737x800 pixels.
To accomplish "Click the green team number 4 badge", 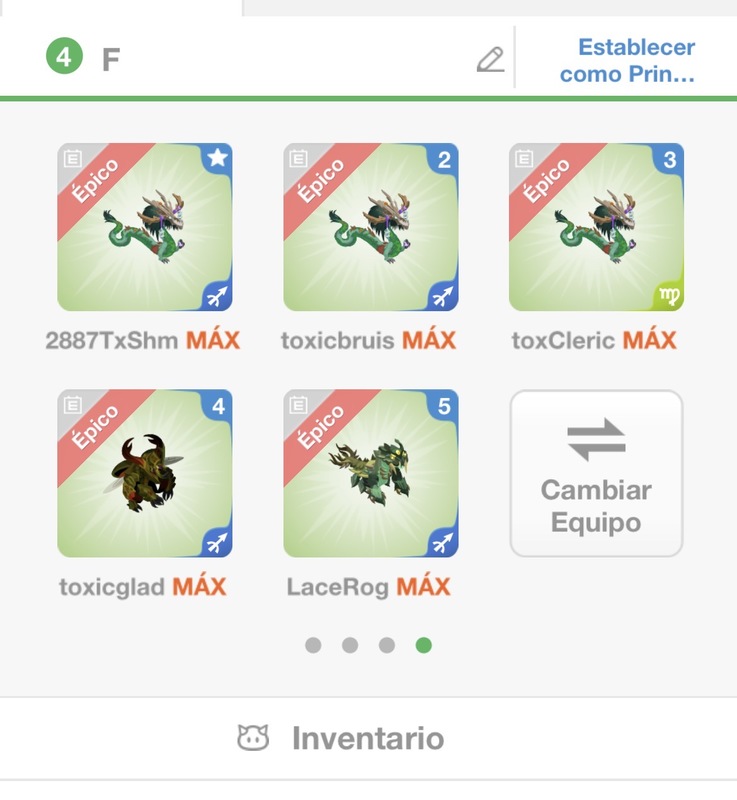I will pyautogui.click(x=64, y=57).
